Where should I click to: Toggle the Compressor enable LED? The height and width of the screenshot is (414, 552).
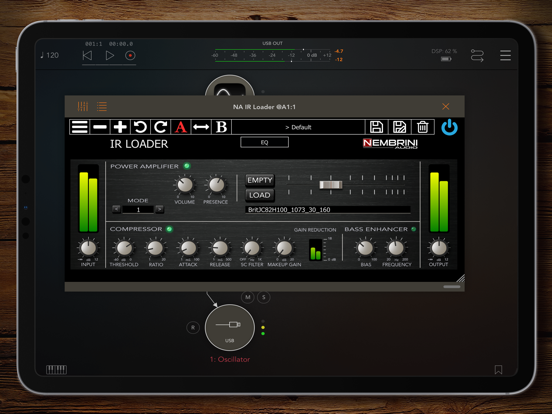click(x=169, y=229)
